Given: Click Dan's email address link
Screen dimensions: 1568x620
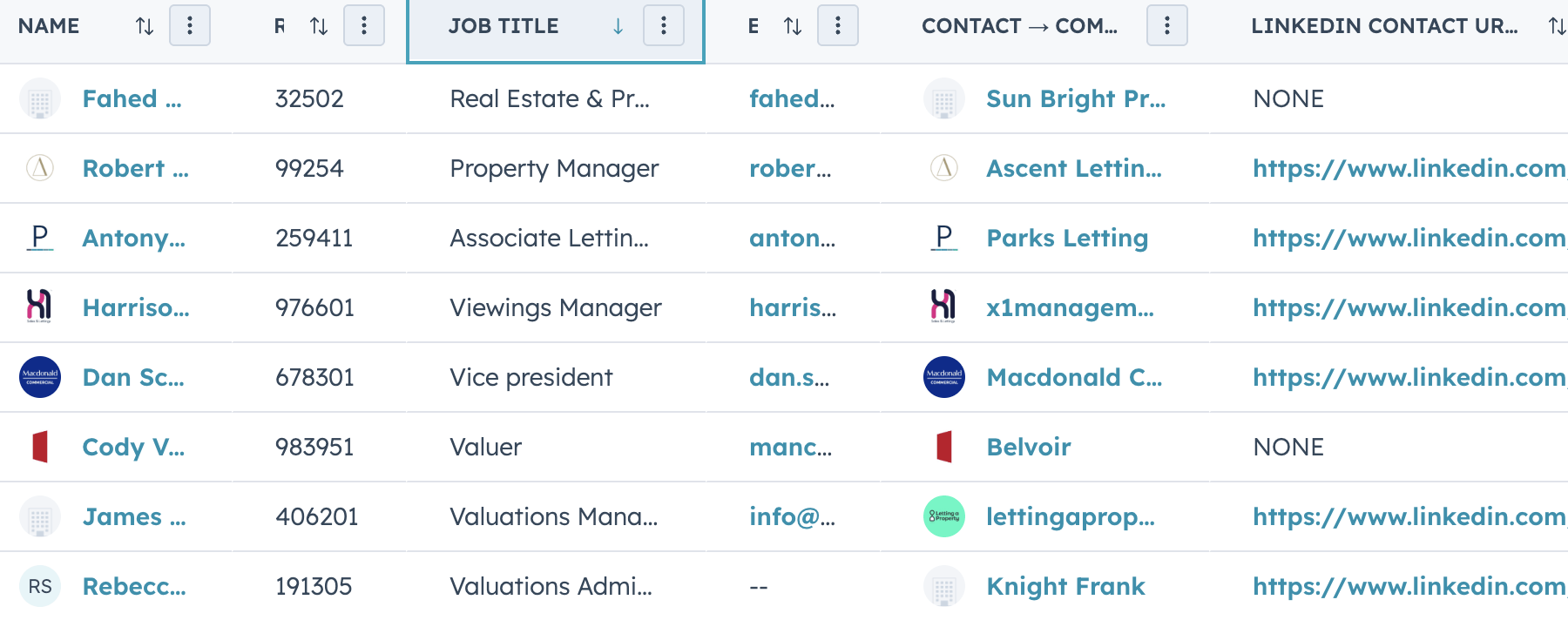Looking at the screenshot, I should pyautogui.click(x=789, y=377).
